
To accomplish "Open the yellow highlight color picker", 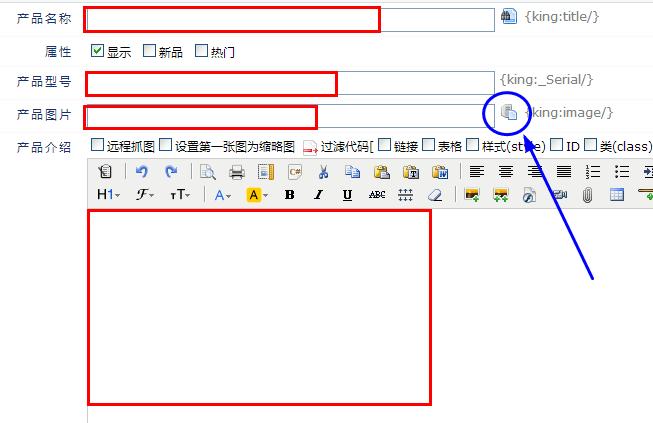I will point(255,195).
